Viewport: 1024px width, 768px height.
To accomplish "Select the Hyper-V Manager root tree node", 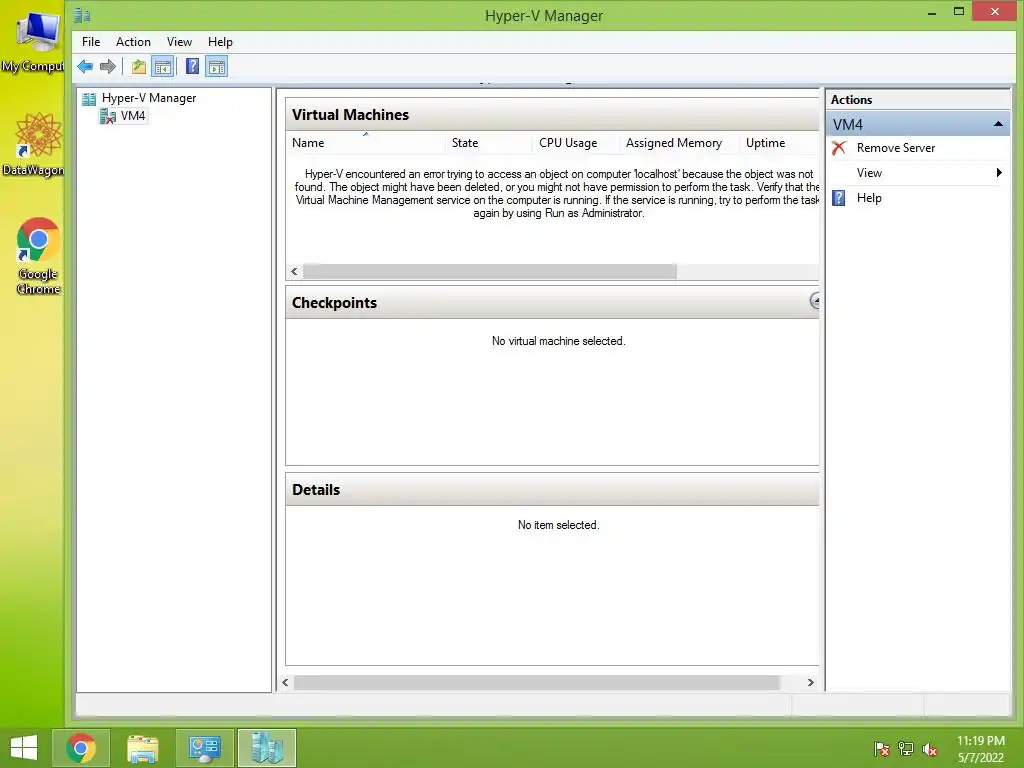I will pyautogui.click(x=148, y=98).
